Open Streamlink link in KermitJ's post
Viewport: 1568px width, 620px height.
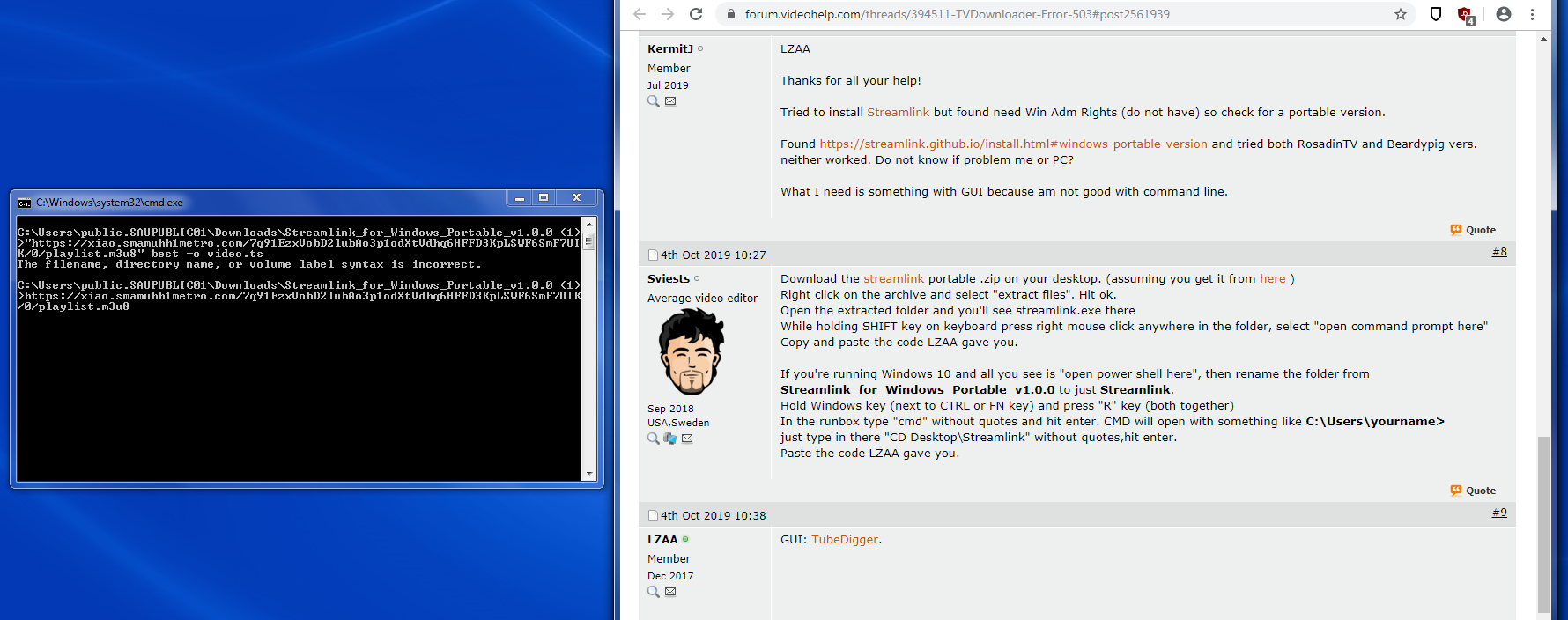[x=899, y=113]
